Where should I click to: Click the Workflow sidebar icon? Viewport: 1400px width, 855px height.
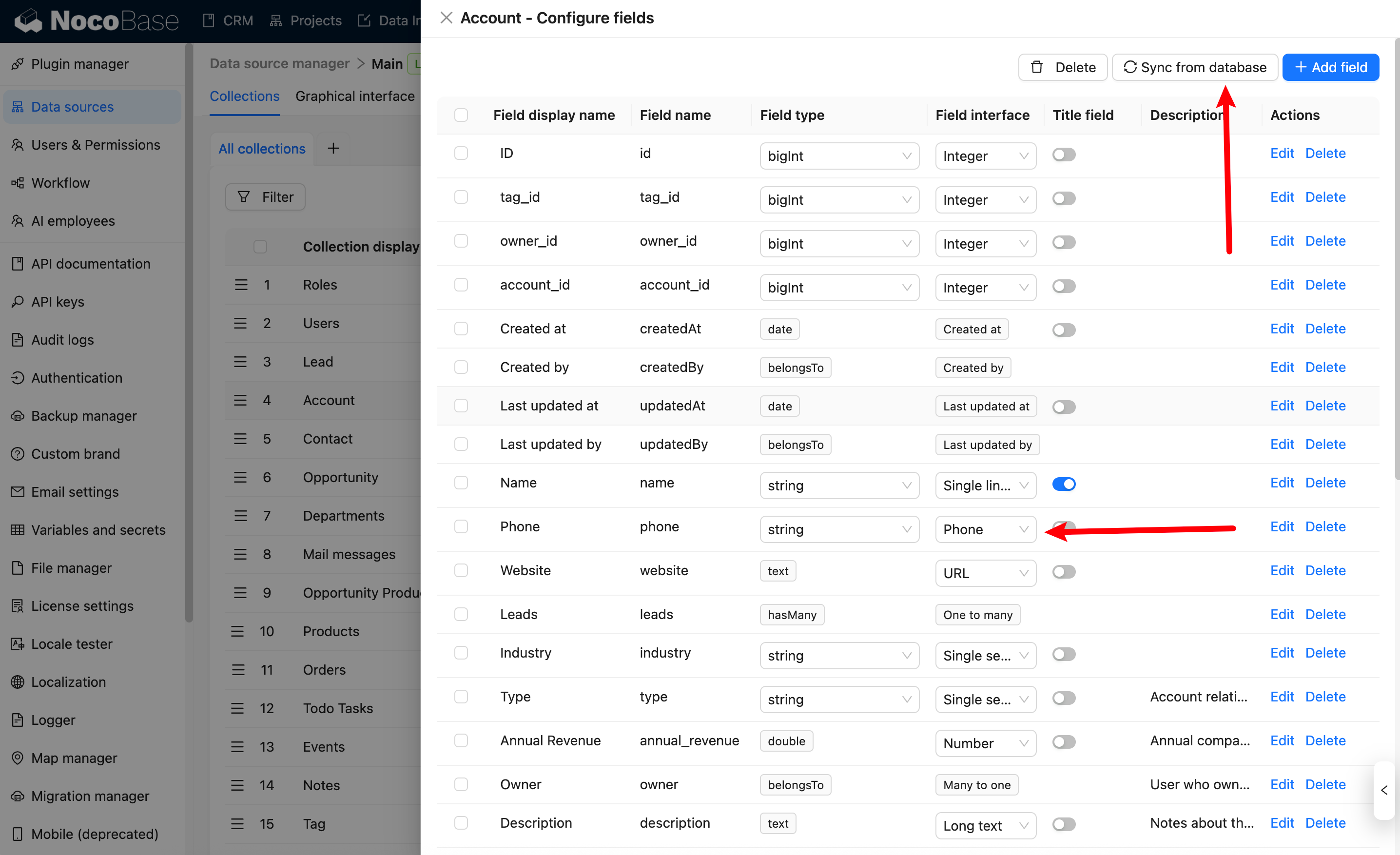18,183
